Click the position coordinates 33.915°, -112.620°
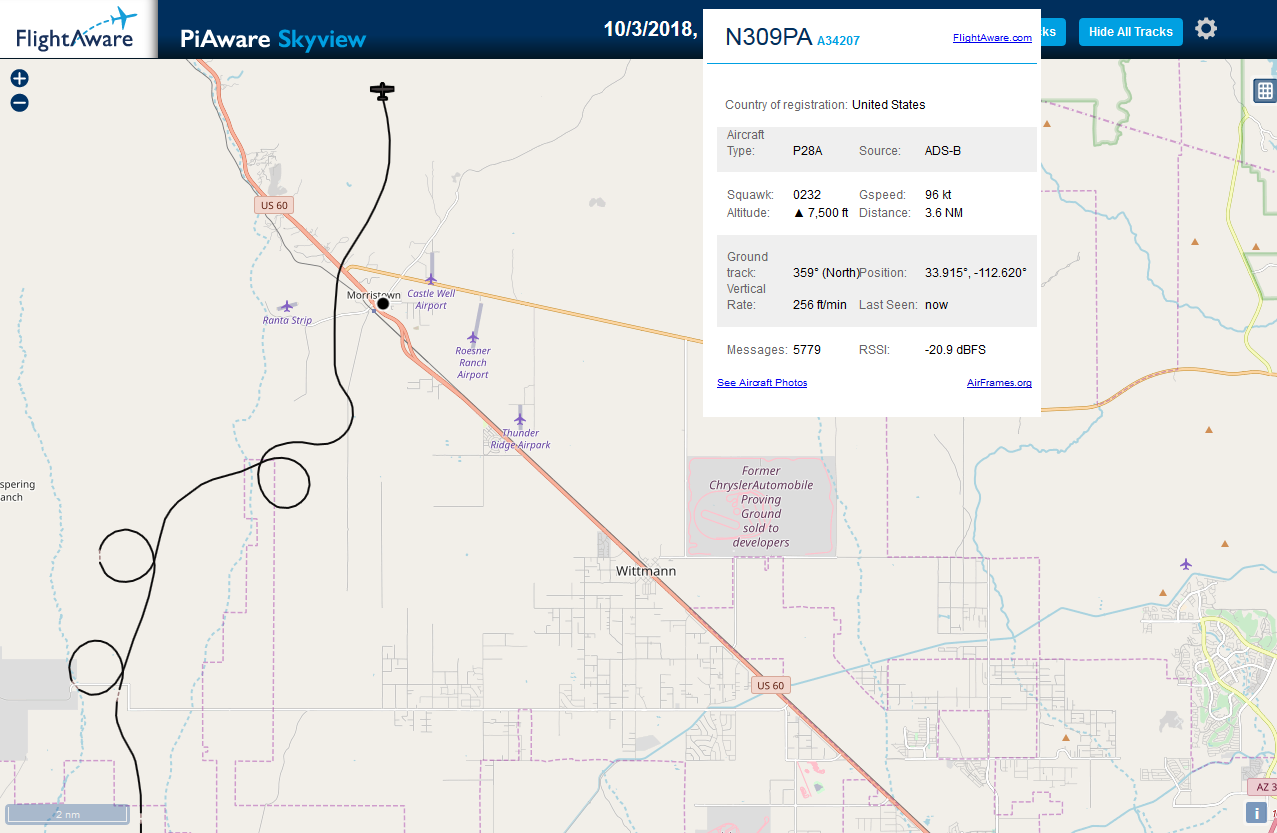 click(976, 272)
